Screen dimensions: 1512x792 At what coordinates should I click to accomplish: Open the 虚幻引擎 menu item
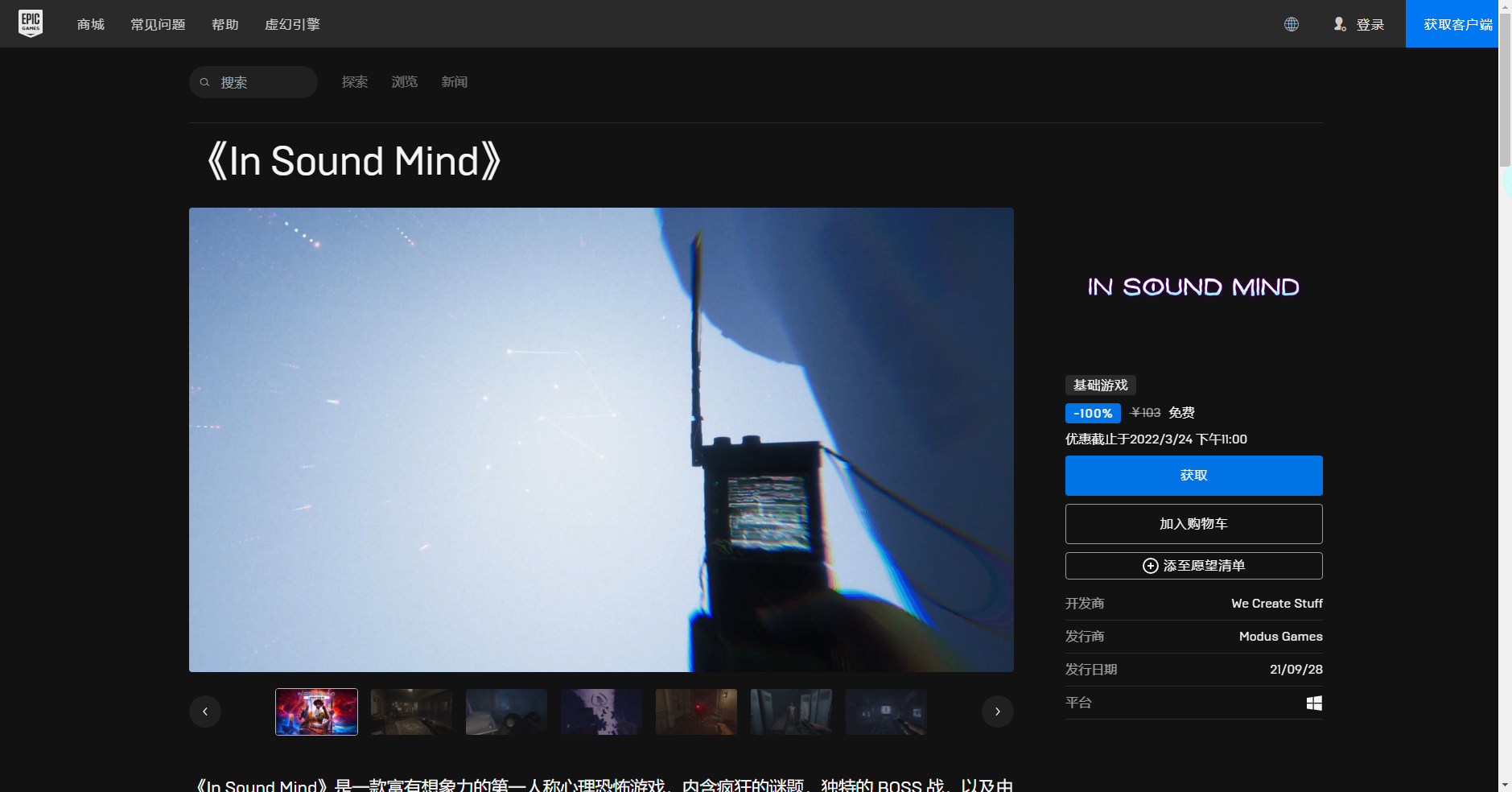pyautogui.click(x=291, y=24)
